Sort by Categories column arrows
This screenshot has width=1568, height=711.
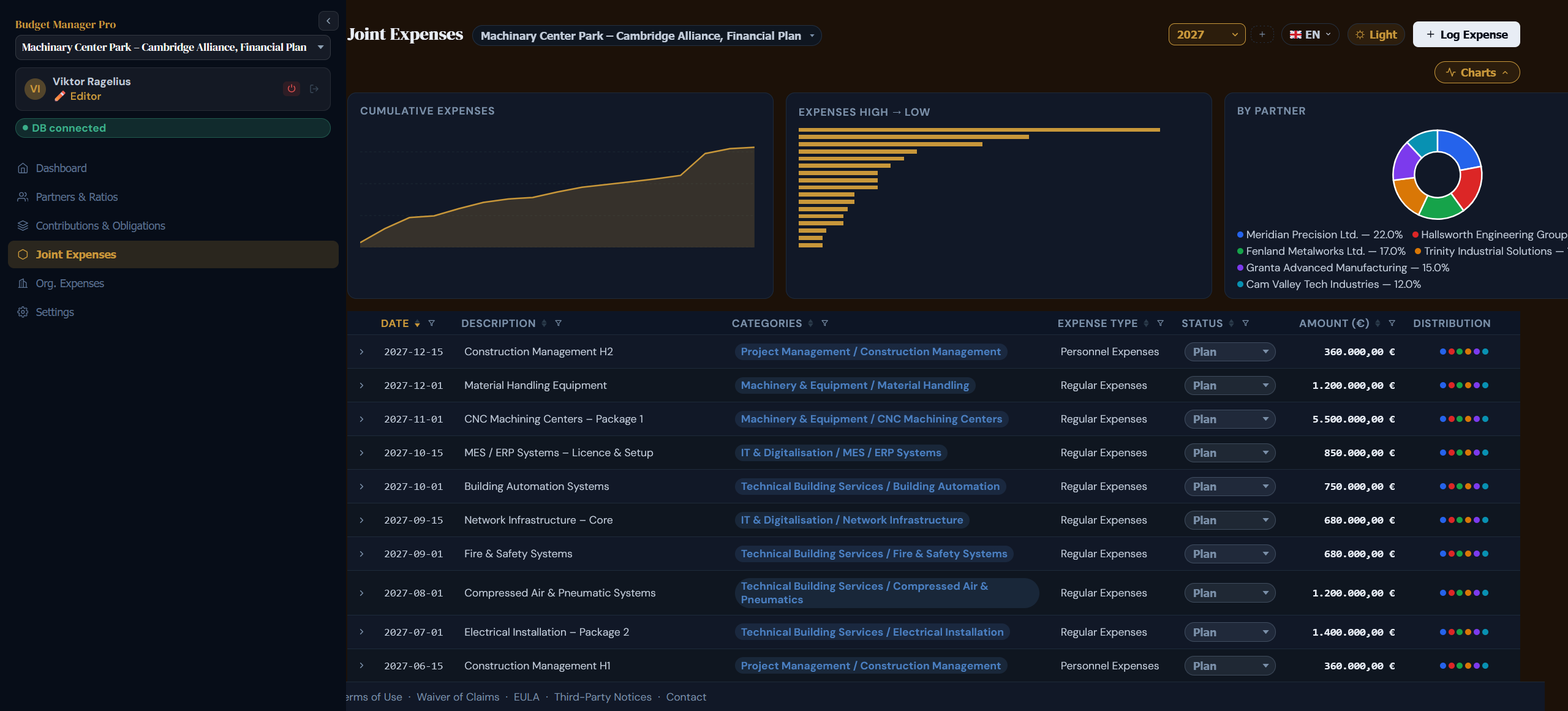810,323
